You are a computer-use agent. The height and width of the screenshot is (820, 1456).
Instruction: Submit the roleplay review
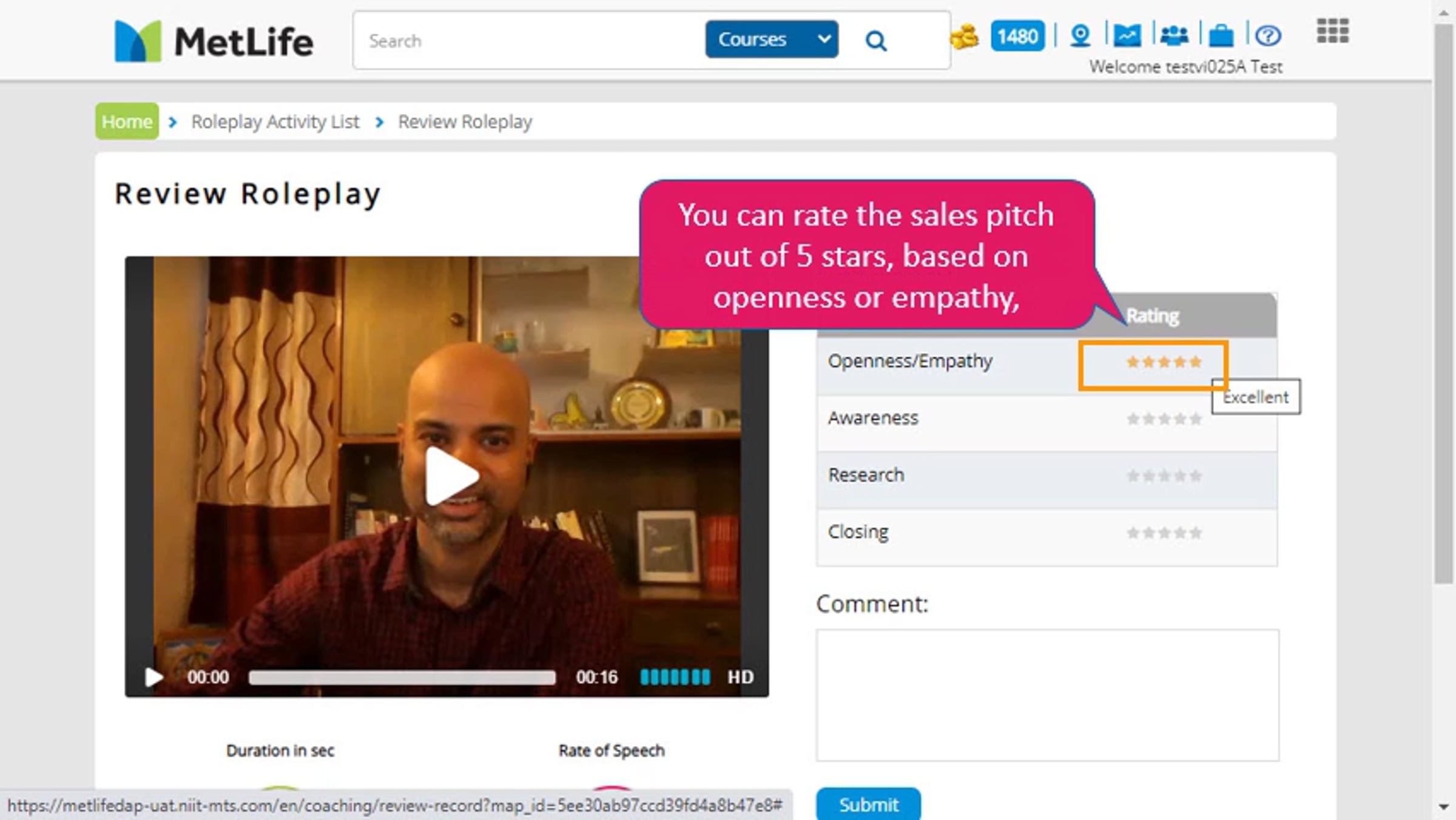[868, 804]
